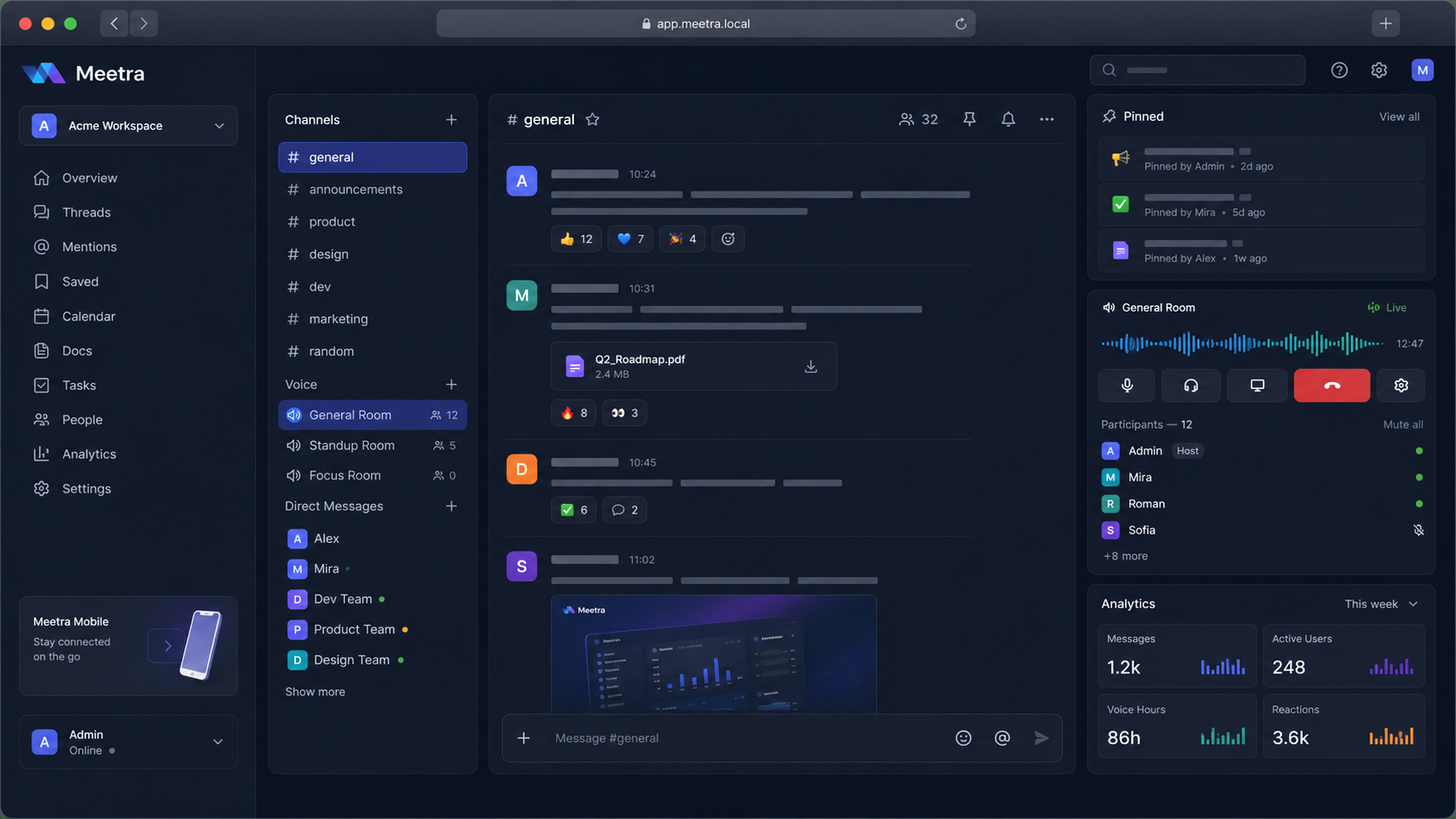
Task: Select the marketing channel
Action: tap(373, 319)
